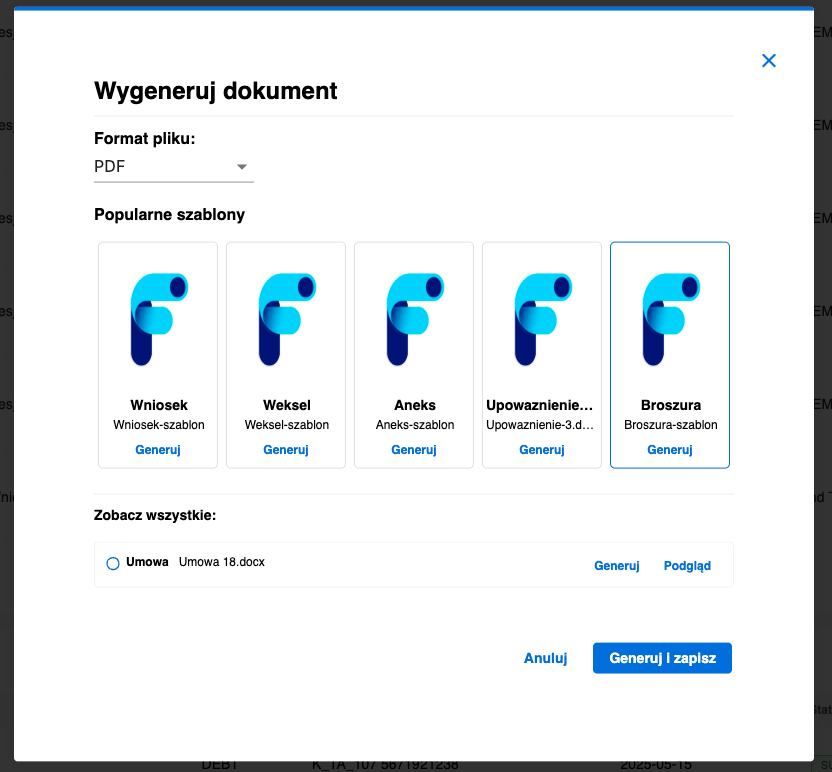Viewport: 832px width, 772px height.
Task: Open the file format dropdown
Action: click(241, 166)
